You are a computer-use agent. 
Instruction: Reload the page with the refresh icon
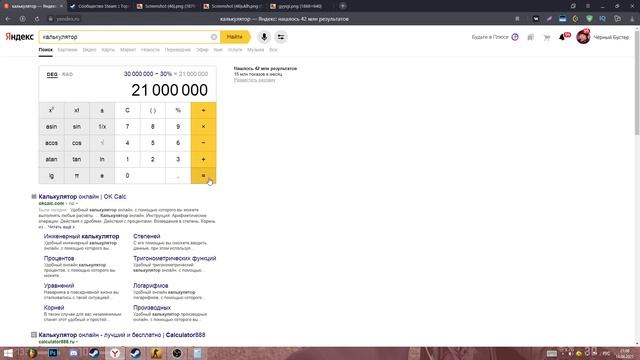point(37,19)
